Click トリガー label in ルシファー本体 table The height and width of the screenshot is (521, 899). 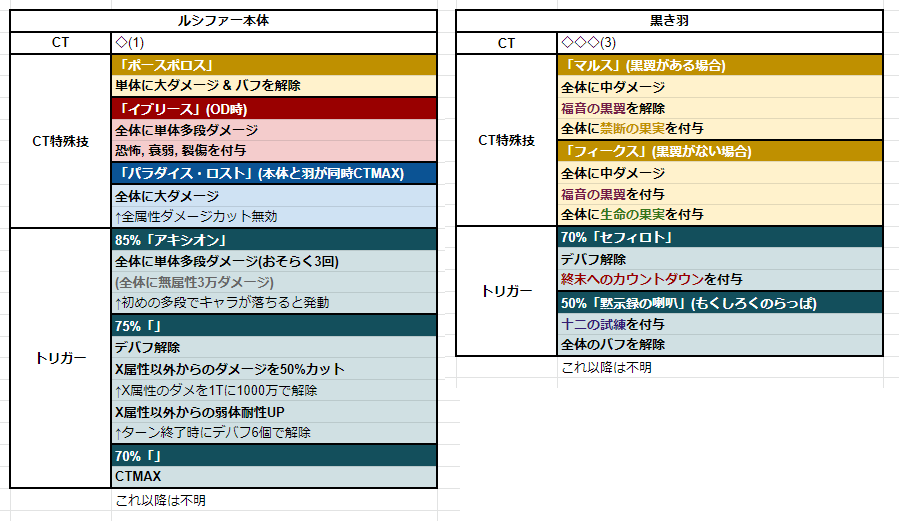[60, 358]
